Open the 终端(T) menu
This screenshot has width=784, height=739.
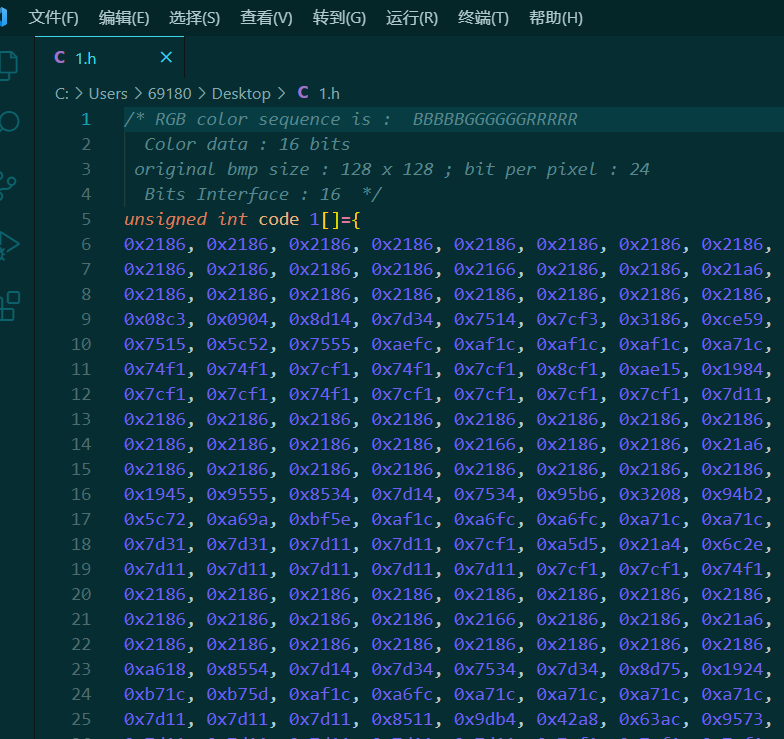click(483, 18)
